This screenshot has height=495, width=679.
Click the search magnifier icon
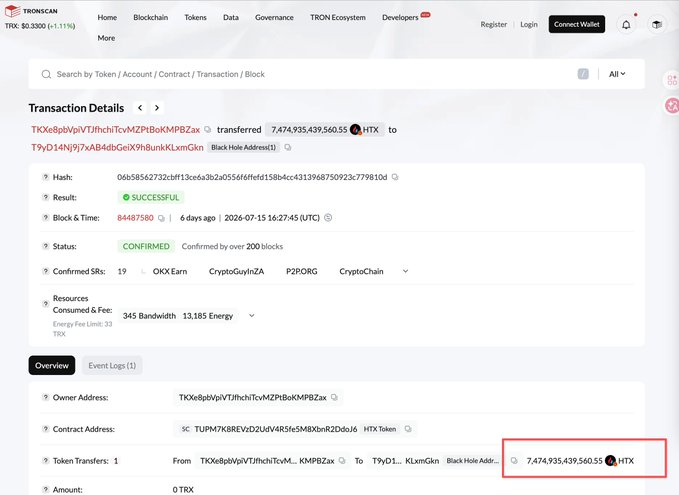point(46,74)
